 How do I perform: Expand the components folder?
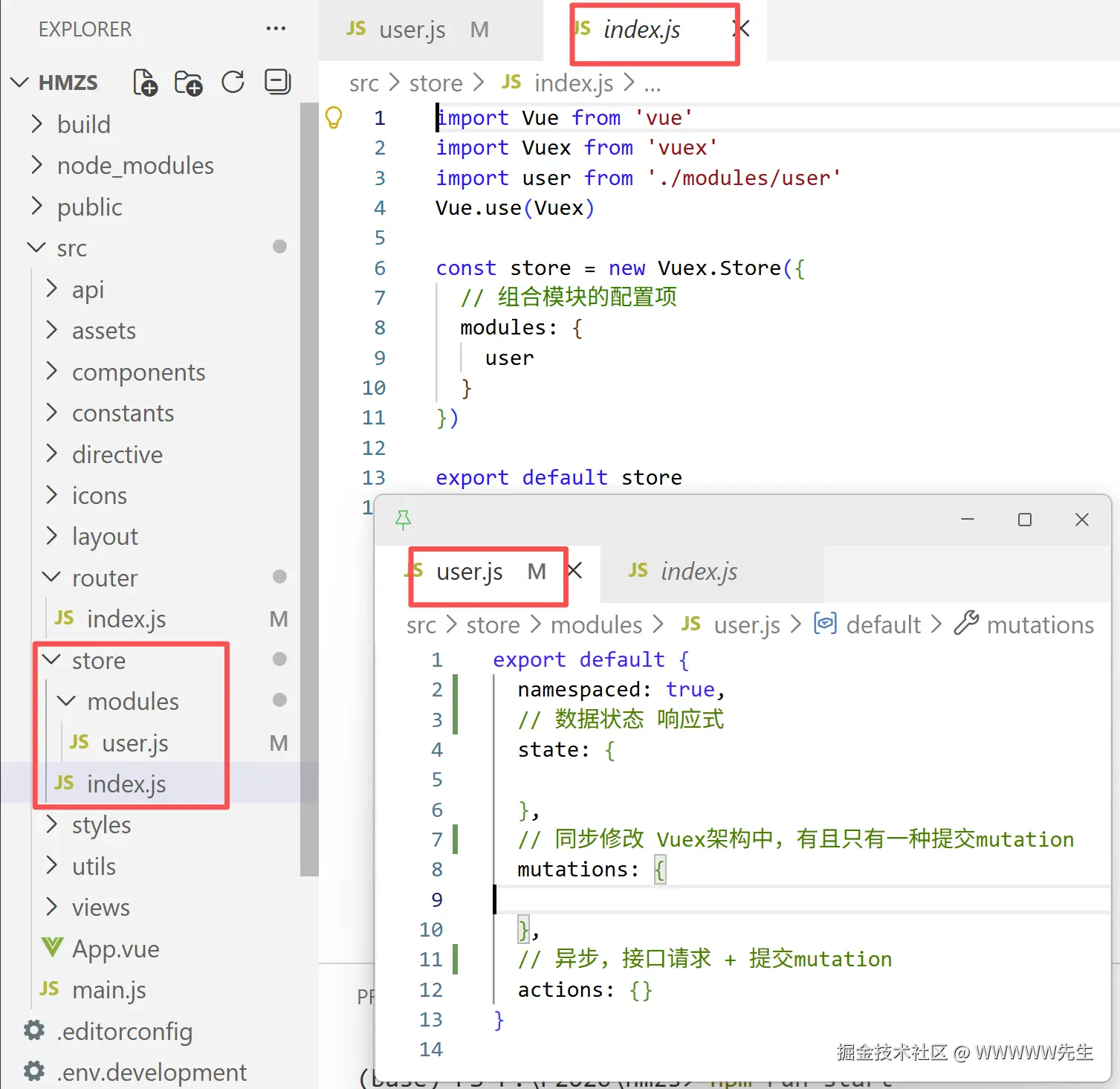tap(51, 372)
